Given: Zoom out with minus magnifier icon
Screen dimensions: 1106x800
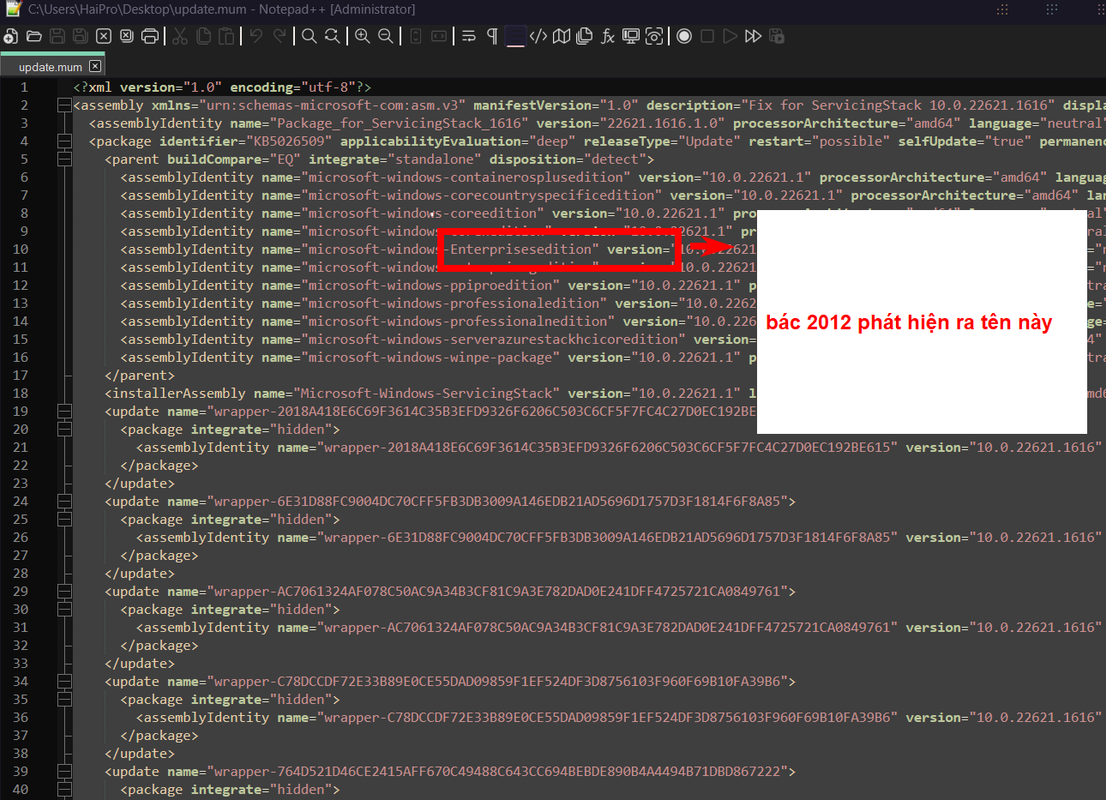Looking at the screenshot, I should tap(386, 37).
